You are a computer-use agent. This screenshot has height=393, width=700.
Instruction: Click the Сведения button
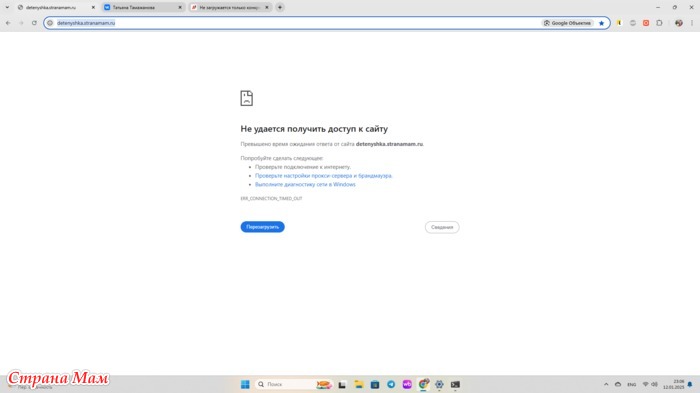(442, 227)
